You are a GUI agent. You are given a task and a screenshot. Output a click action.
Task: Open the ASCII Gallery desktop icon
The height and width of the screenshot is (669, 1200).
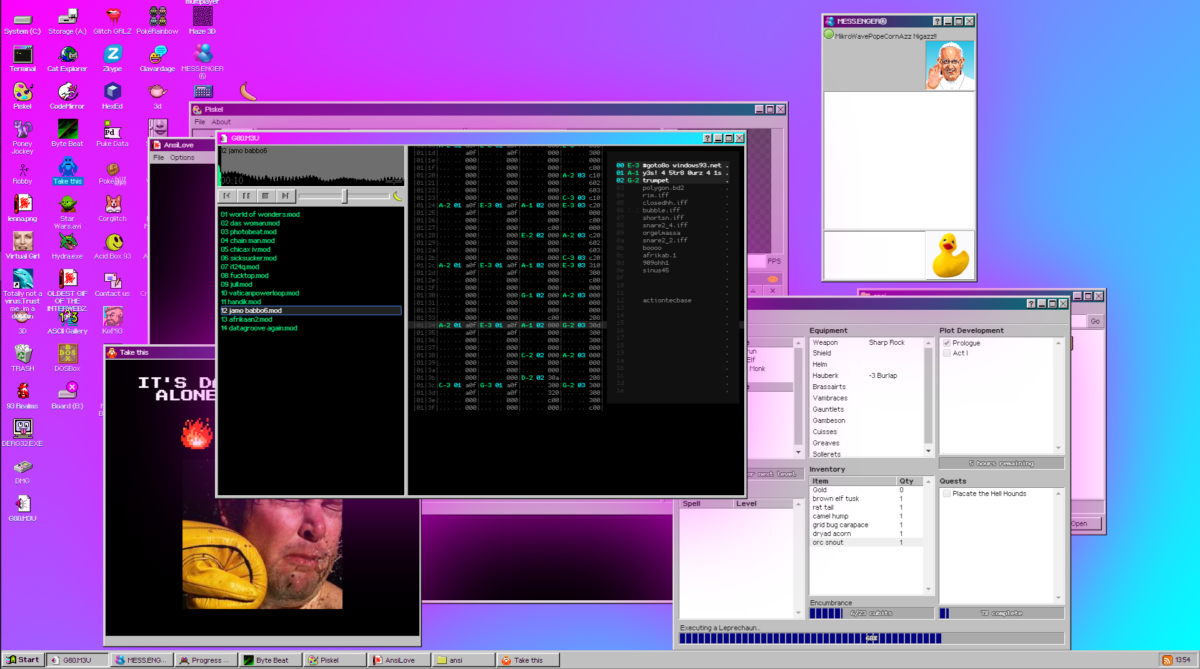point(67,320)
